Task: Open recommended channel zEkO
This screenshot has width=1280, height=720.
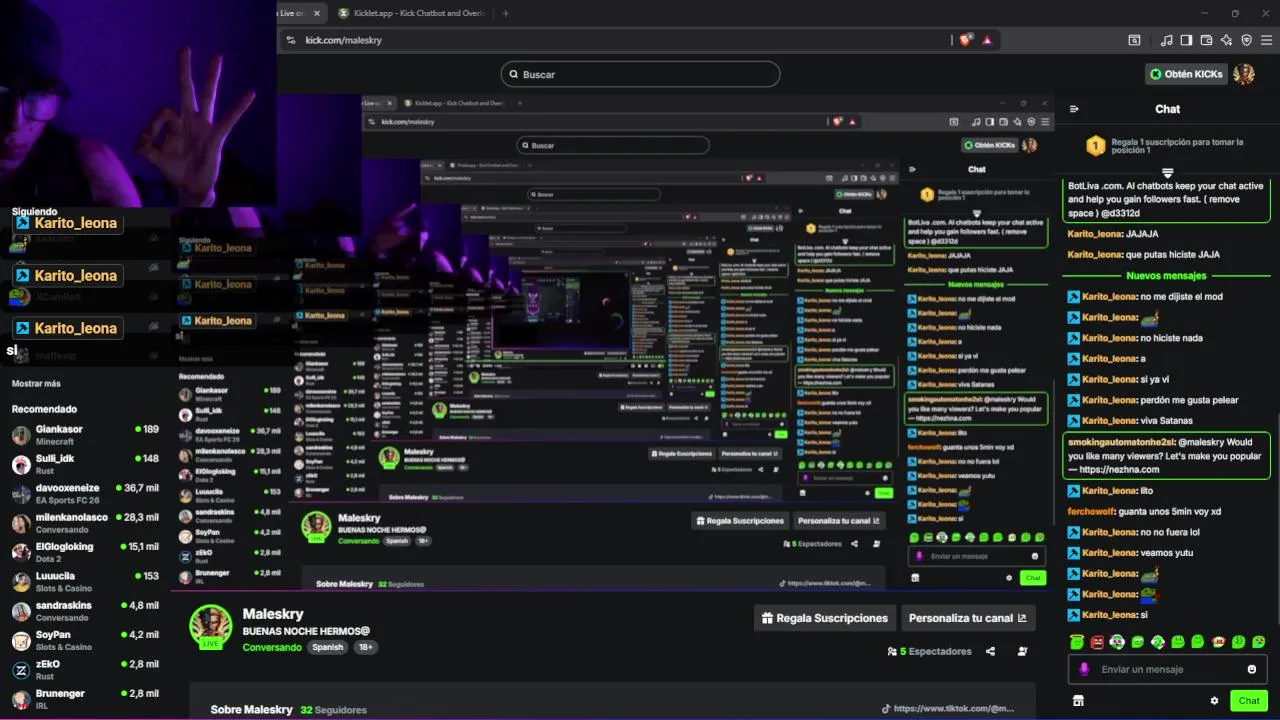Action: [85, 670]
